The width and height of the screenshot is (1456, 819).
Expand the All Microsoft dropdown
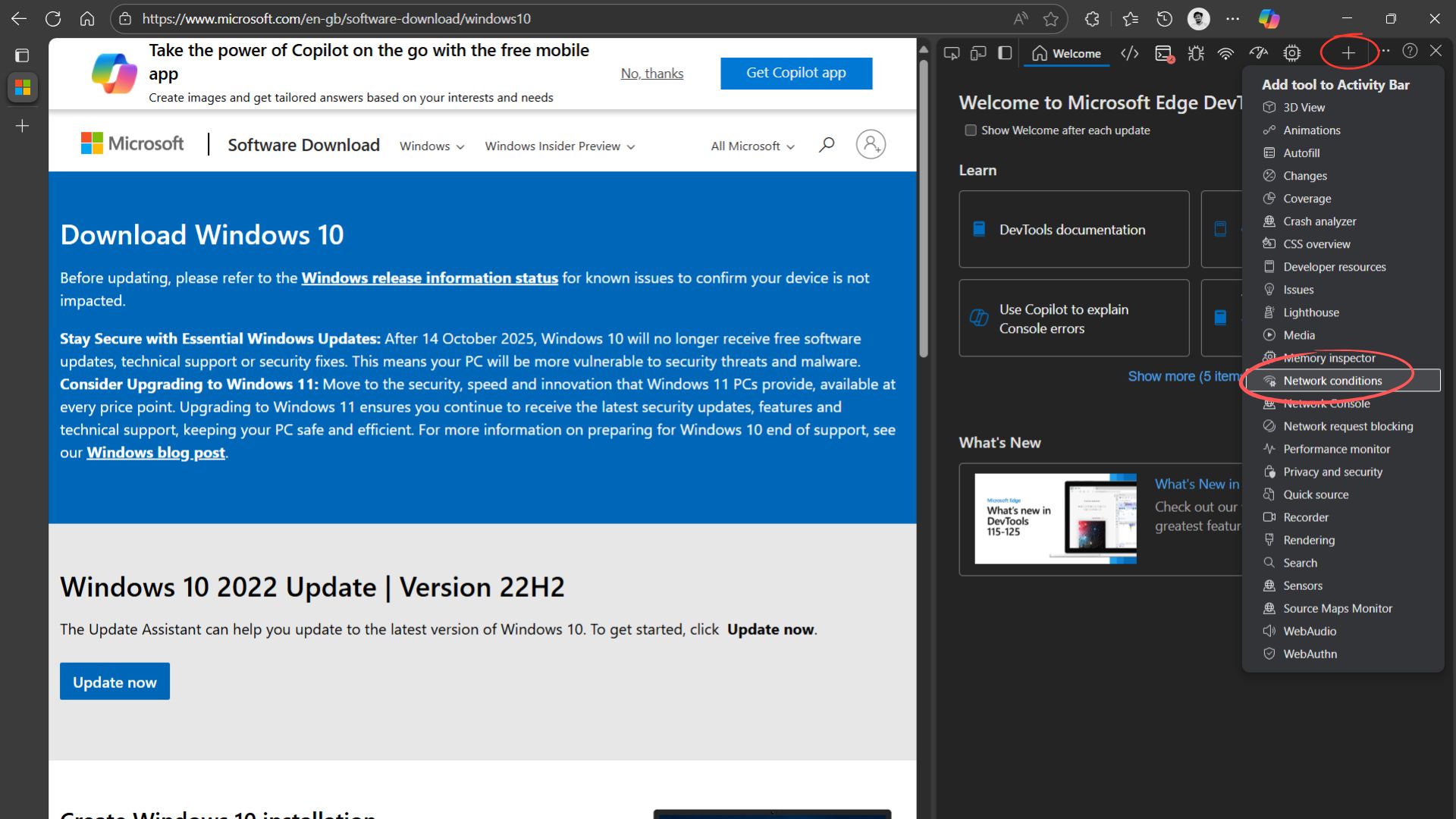[752, 146]
